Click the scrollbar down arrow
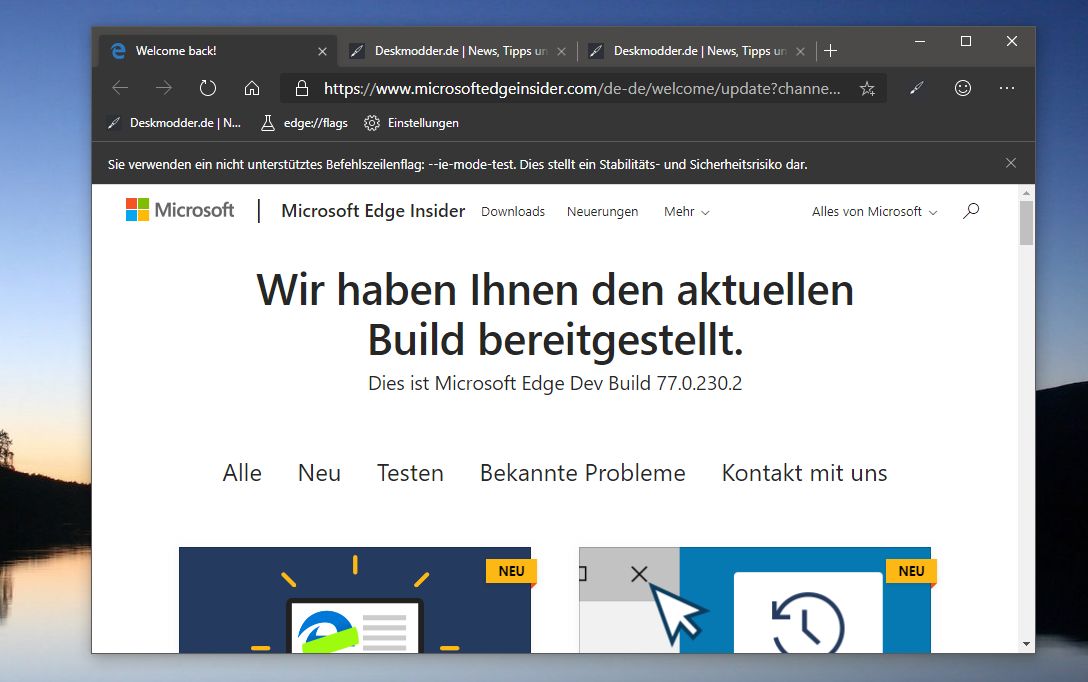The width and height of the screenshot is (1088, 682). tap(1026, 645)
